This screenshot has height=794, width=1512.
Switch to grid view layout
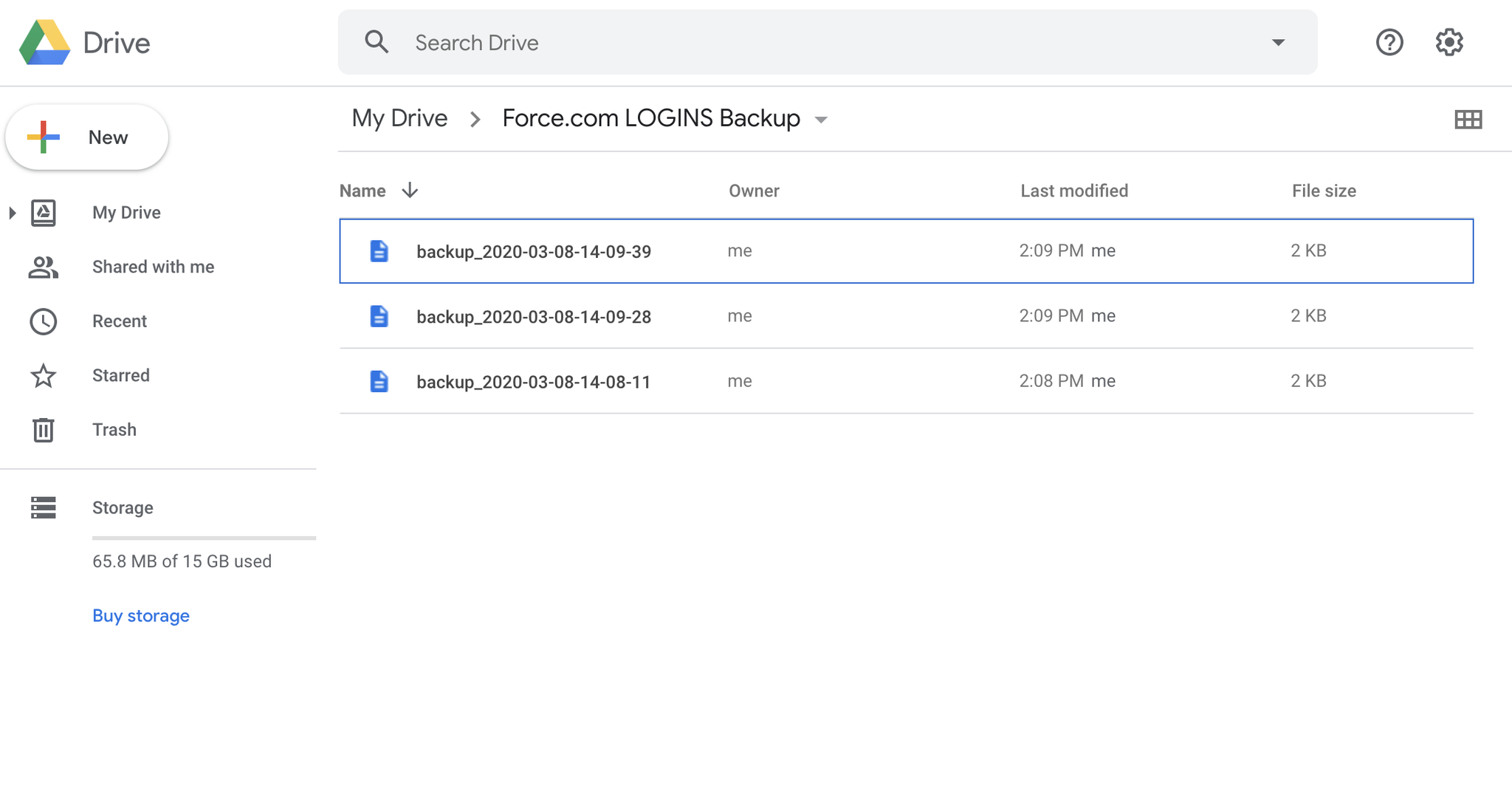[x=1468, y=119]
